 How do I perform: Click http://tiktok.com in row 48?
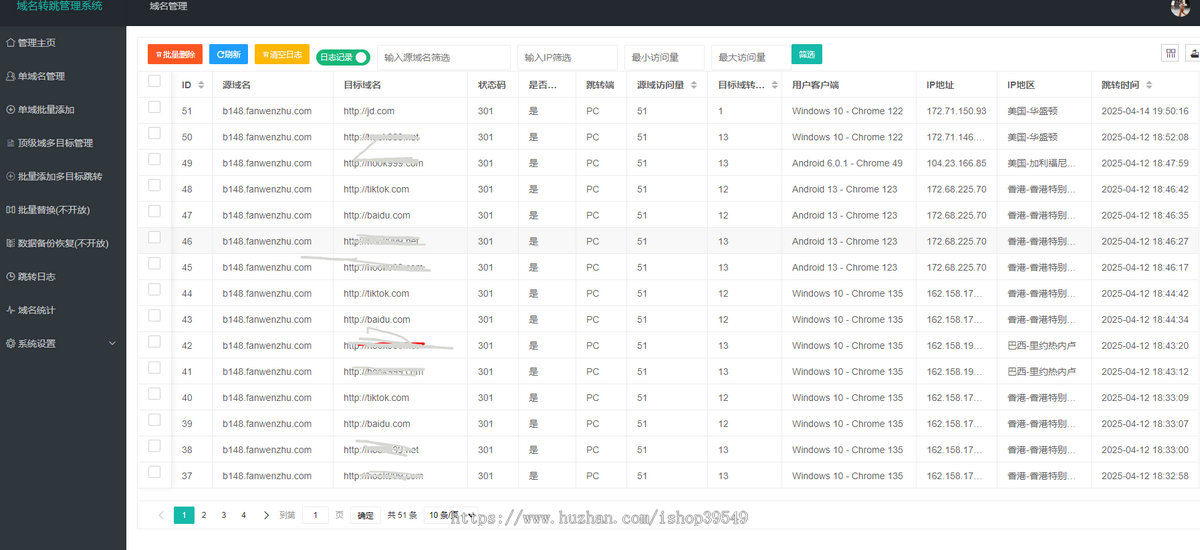point(376,189)
